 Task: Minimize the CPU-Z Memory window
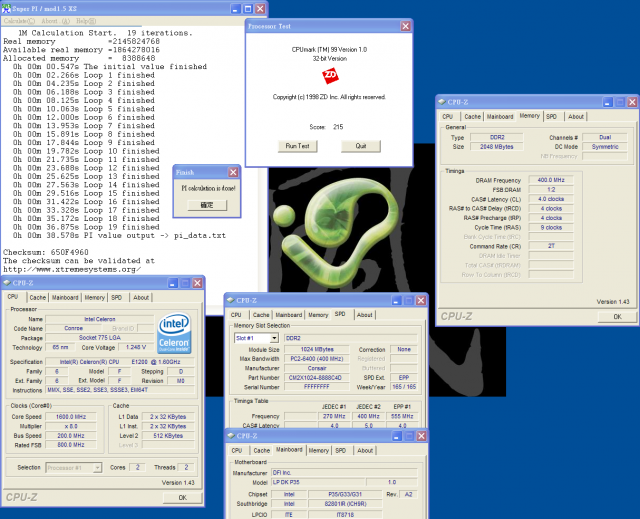[x=607, y=102]
